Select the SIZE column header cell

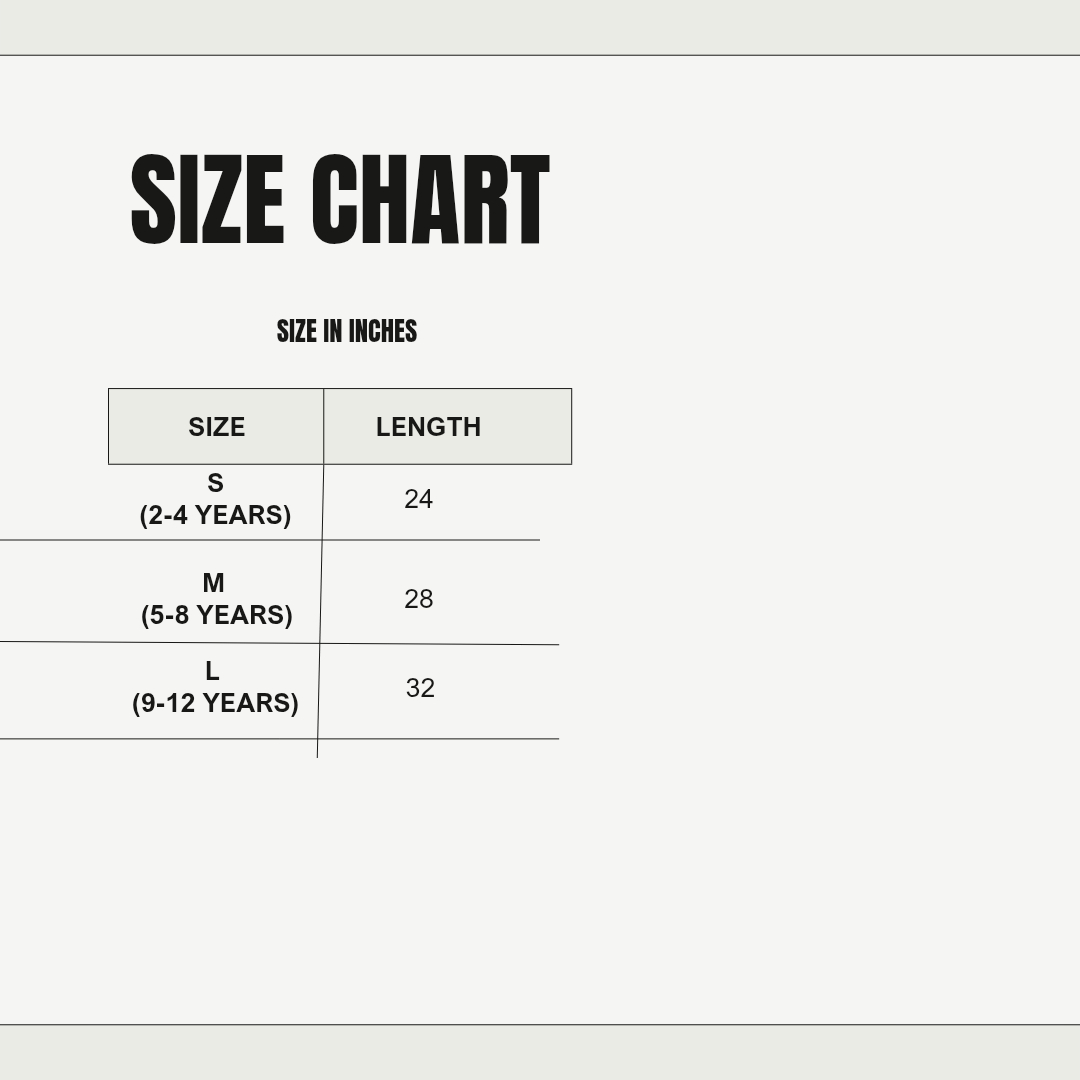(216, 427)
